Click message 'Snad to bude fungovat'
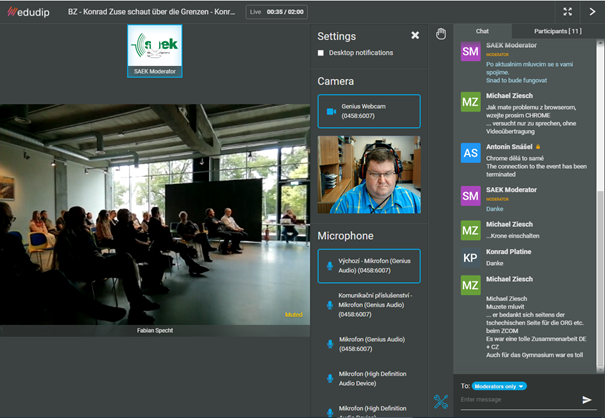Screen dimensions: 605x418 coord(516,80)
